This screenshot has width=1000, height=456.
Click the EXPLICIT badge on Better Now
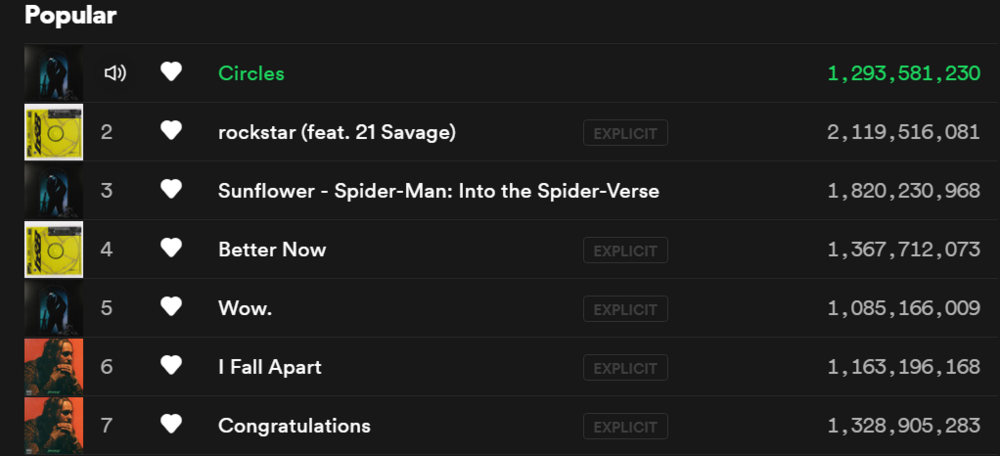coord(626,250)
